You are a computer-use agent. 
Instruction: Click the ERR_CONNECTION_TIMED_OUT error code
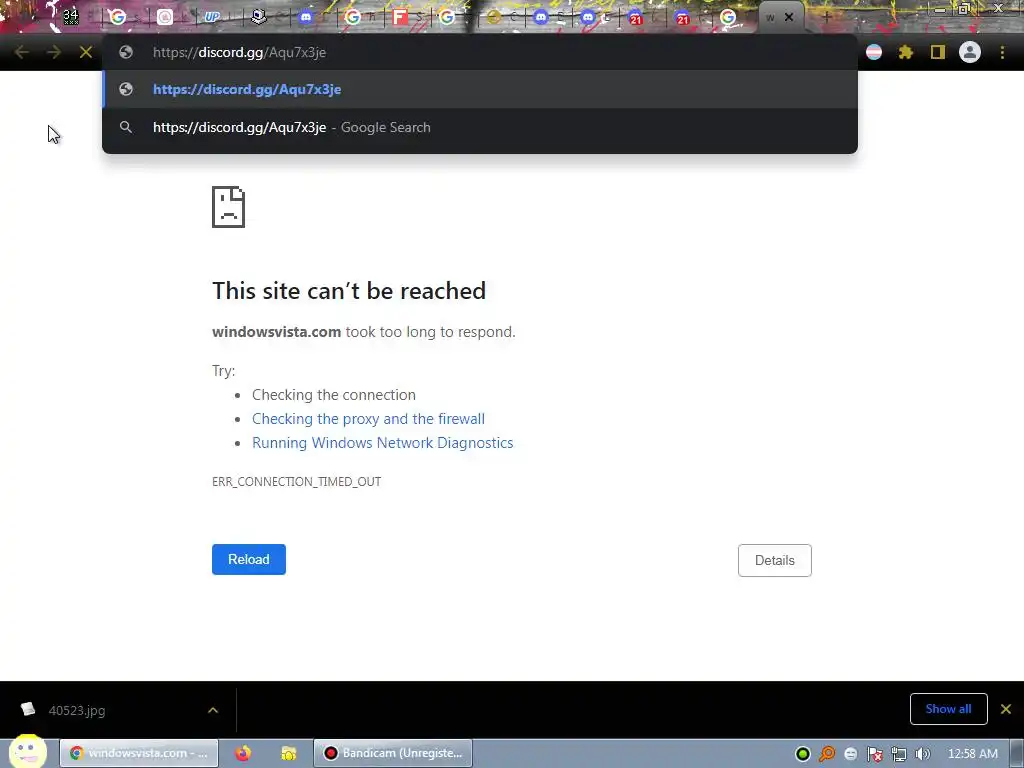pyautogui.click(x=296, y=482)
